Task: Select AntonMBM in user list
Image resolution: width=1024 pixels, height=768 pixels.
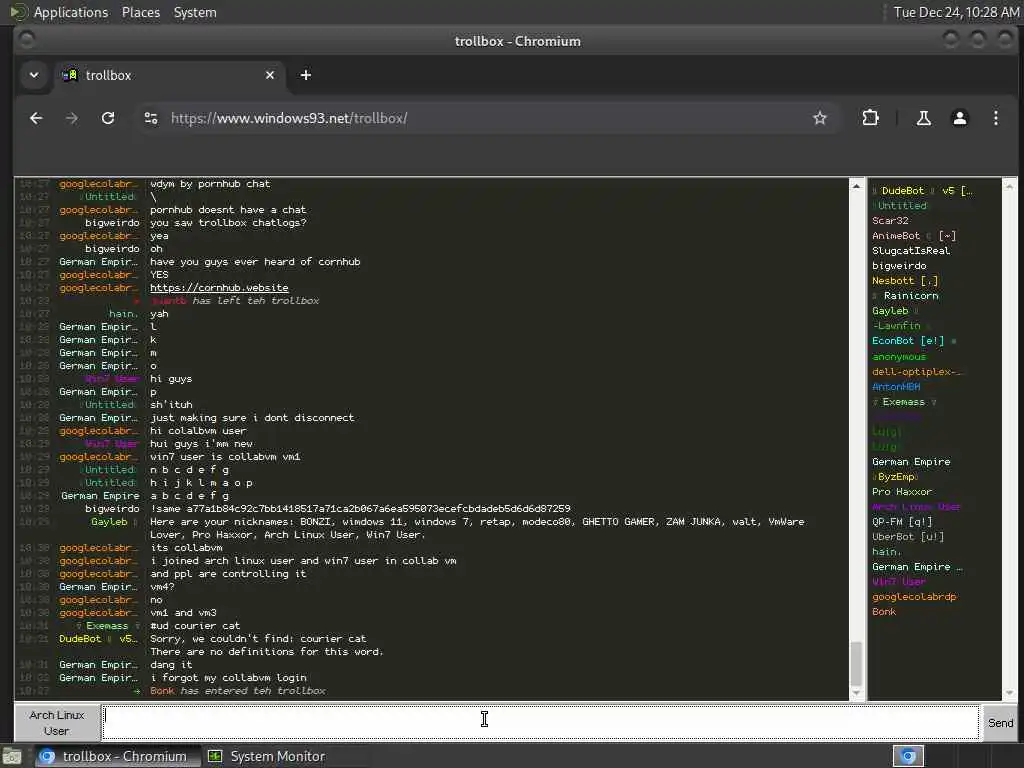Action: pyautogui.click(x=896, y=387)
